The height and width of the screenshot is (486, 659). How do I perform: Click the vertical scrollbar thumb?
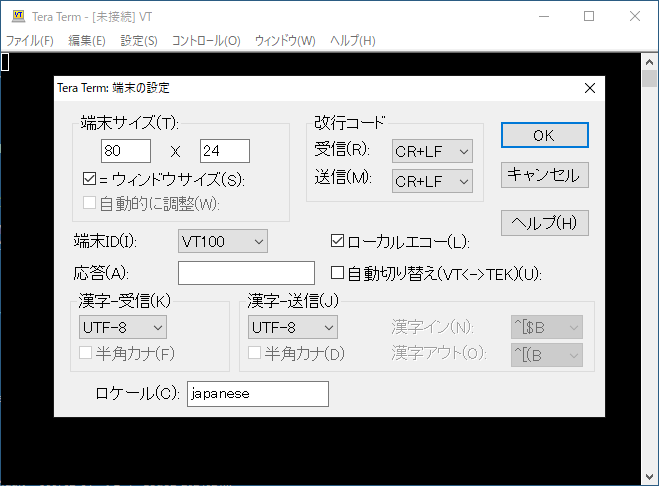649,78
